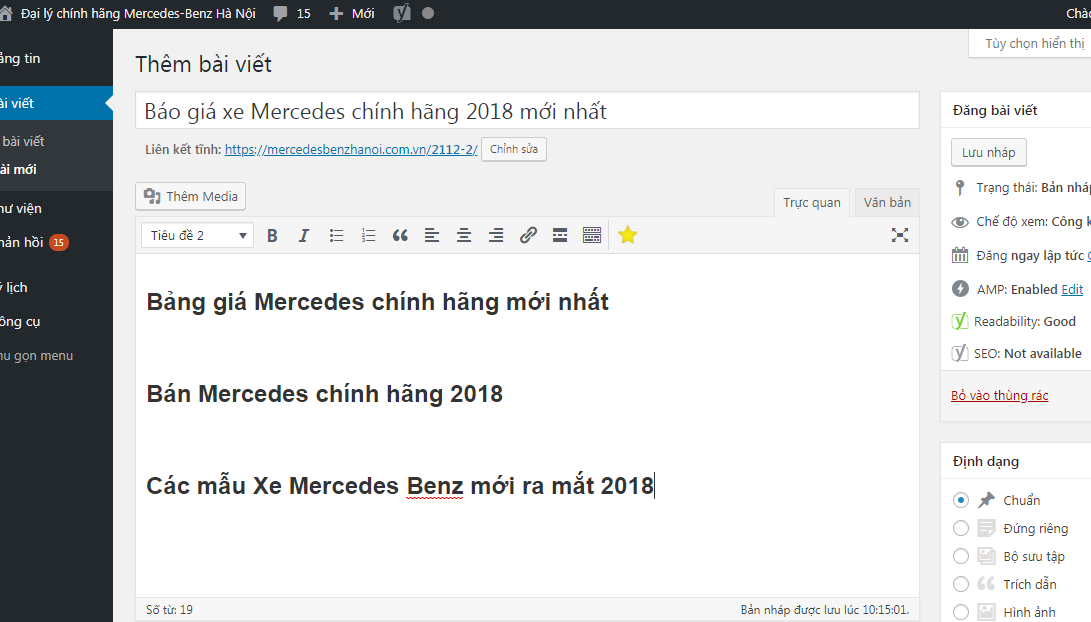Insert or edit link icon

pyautogui.click(x=528, y=236)
